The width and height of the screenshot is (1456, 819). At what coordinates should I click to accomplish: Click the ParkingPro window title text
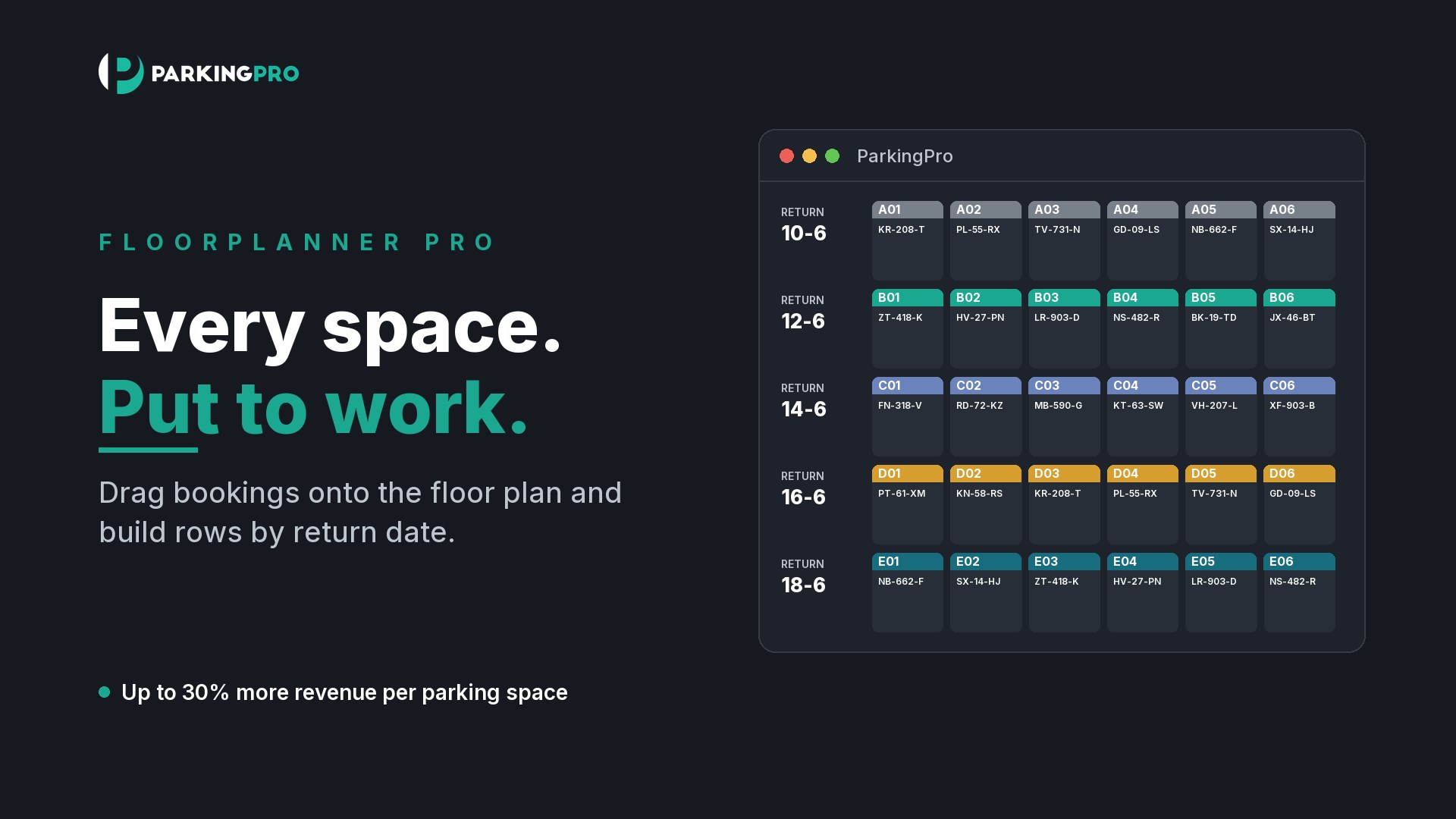pyautogui.click(x=905, y=156)
